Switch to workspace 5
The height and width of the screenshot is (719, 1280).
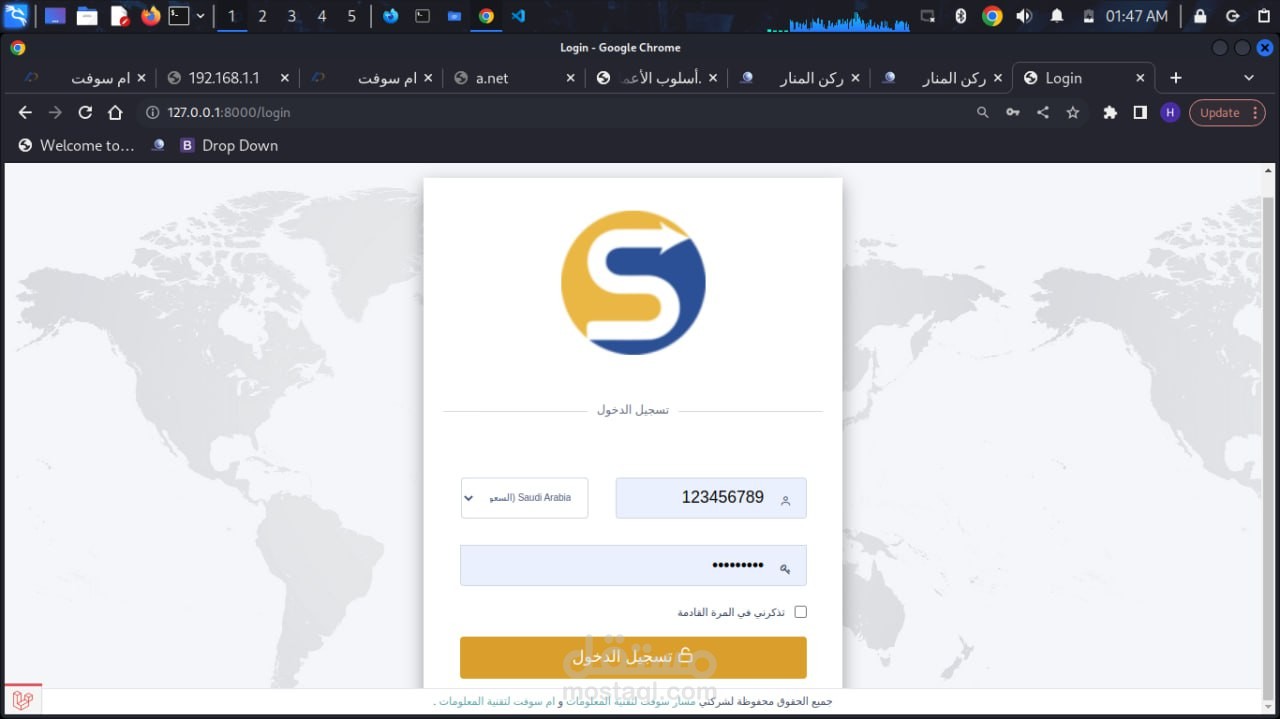(352, 16)
